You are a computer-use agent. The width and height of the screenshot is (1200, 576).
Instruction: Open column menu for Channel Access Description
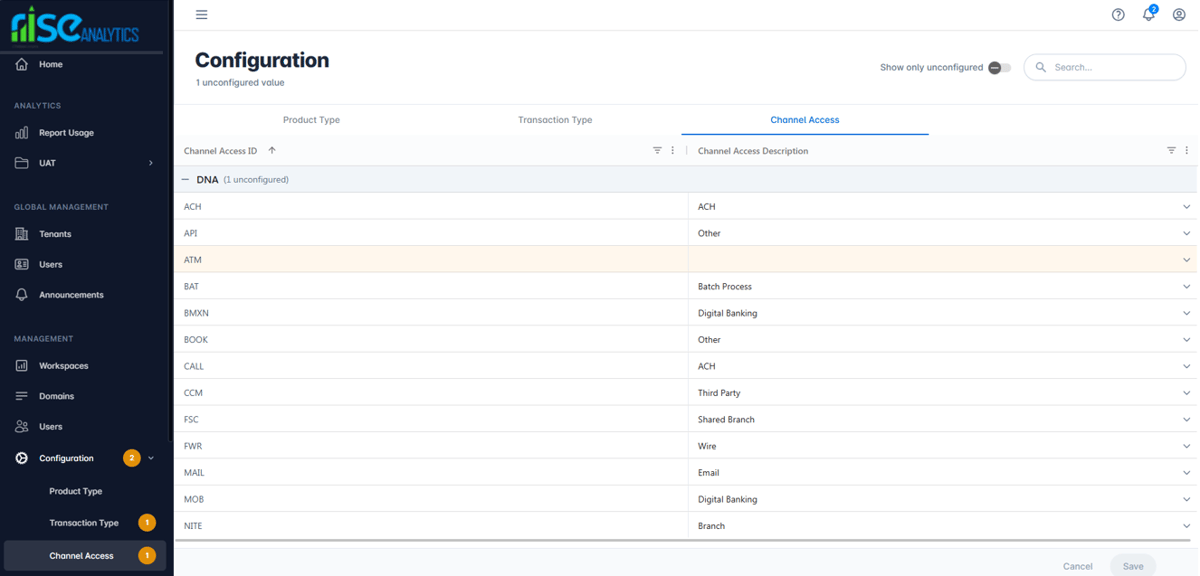tap(1187, 151)
